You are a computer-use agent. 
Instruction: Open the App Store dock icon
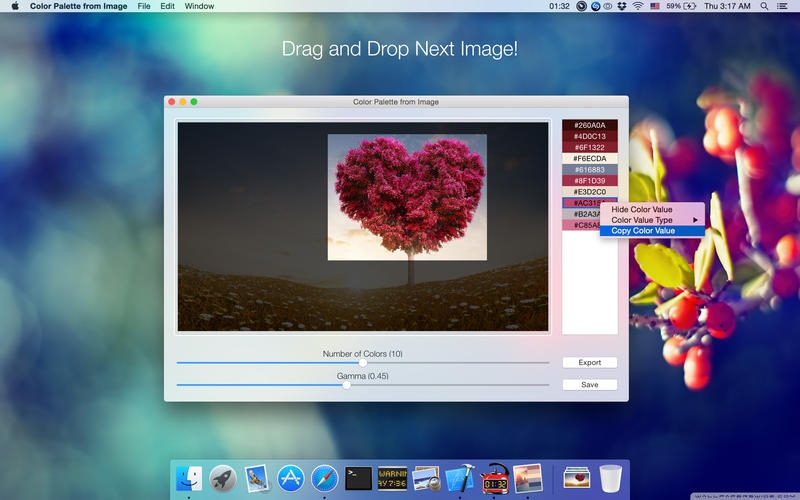click(290, 478)
